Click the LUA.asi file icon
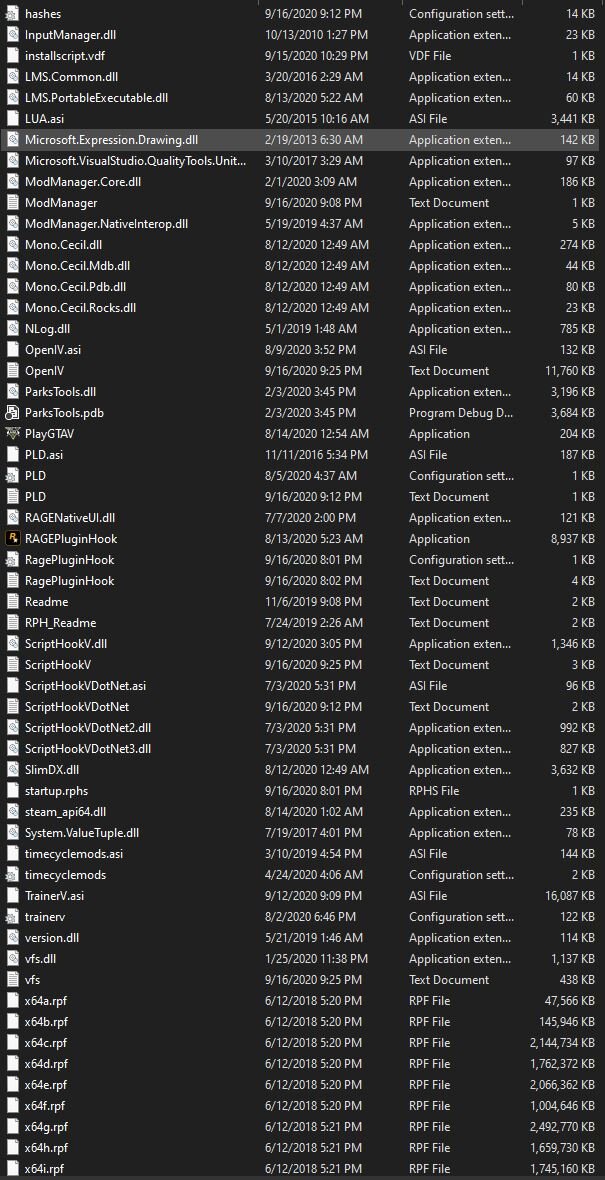The height and width of the screenshot is (1180, 605). (x=12, y=119)
